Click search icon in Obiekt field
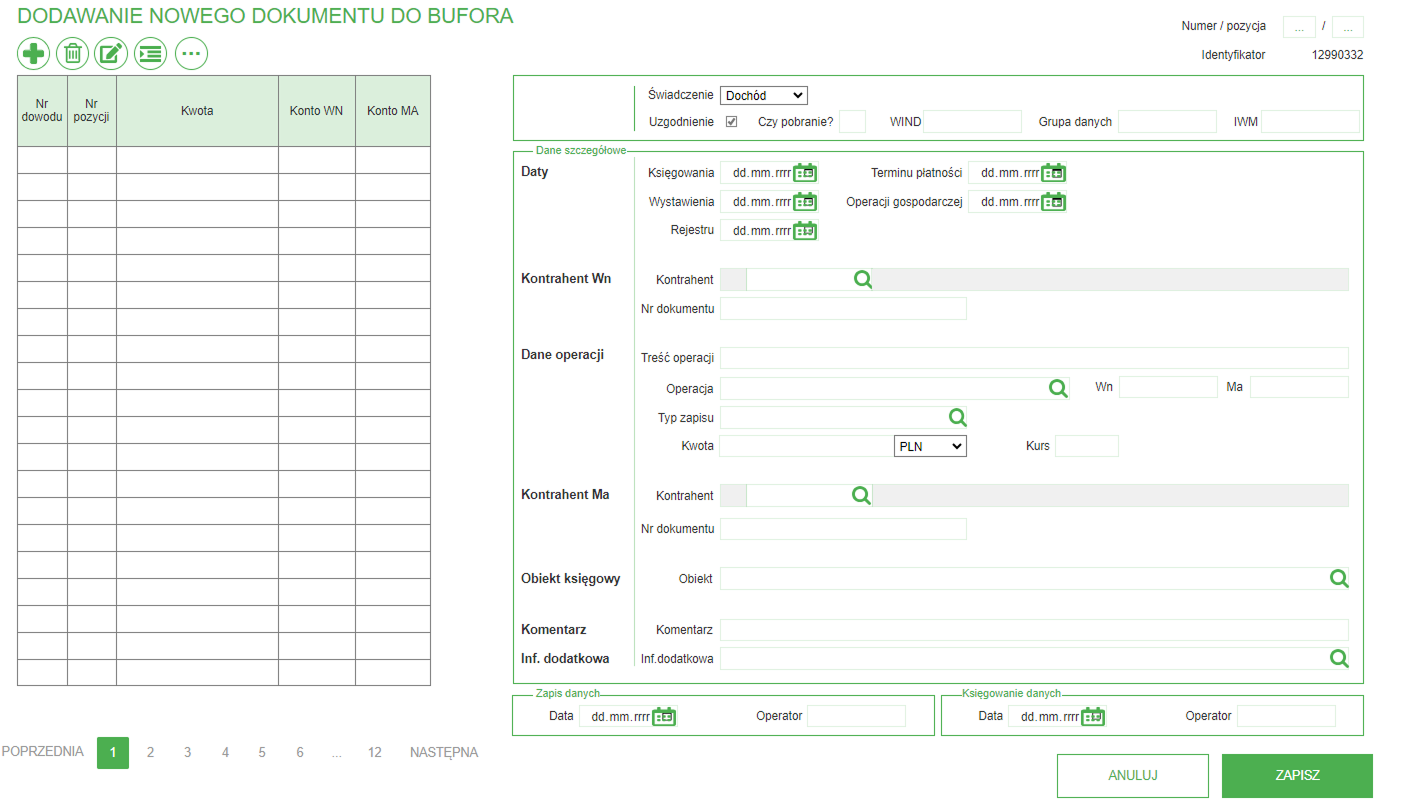 click(x=1338, y=578)
